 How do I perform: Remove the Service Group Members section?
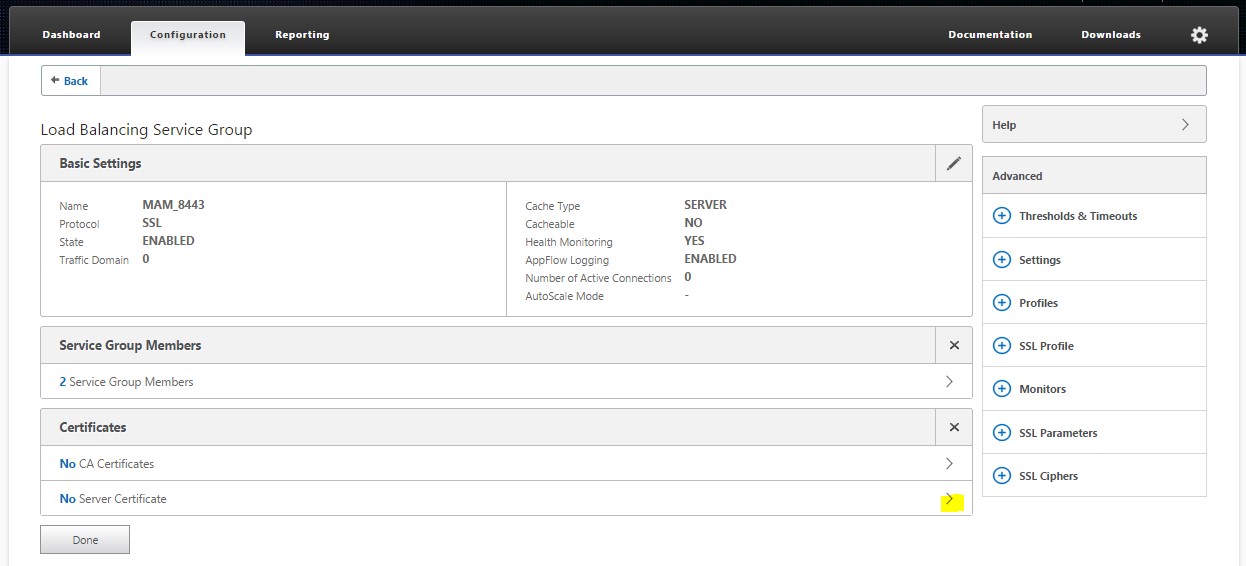click(953, 345)
